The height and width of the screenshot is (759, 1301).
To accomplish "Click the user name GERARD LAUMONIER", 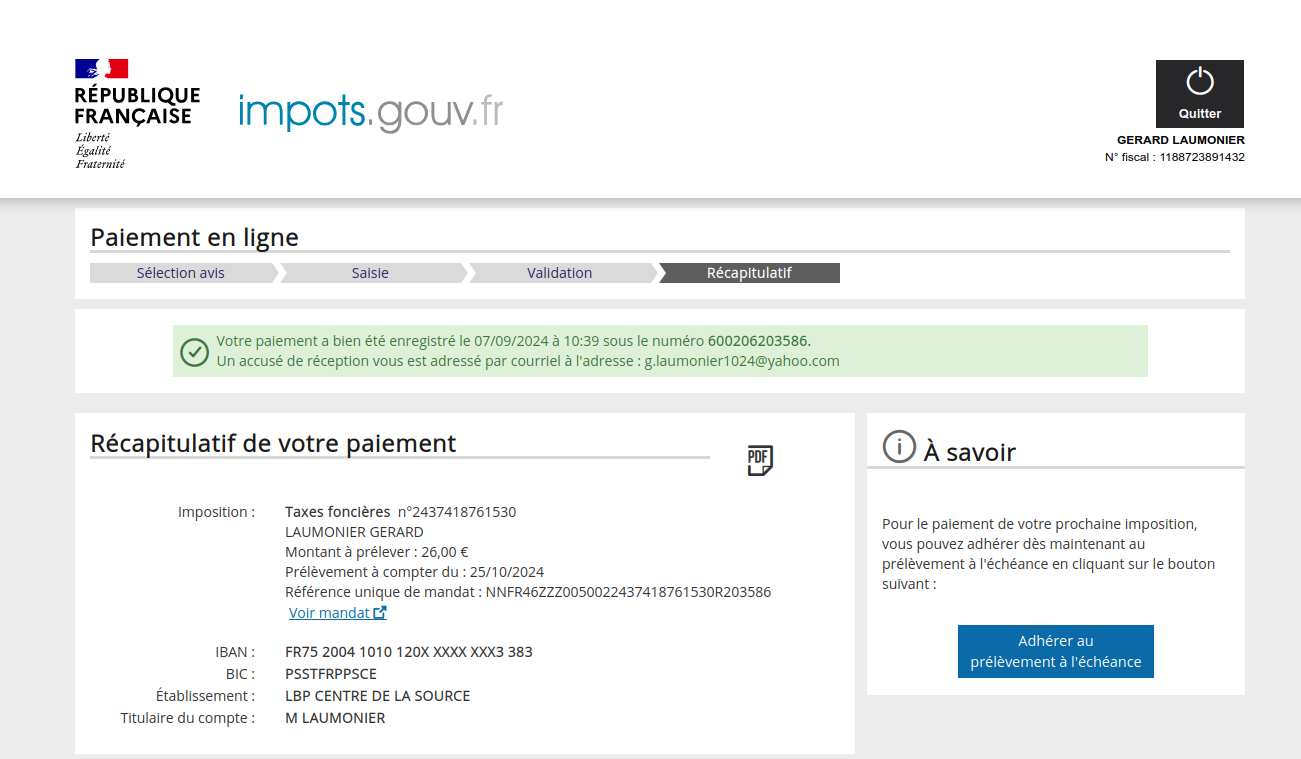I will click(x=1180, y=140).
